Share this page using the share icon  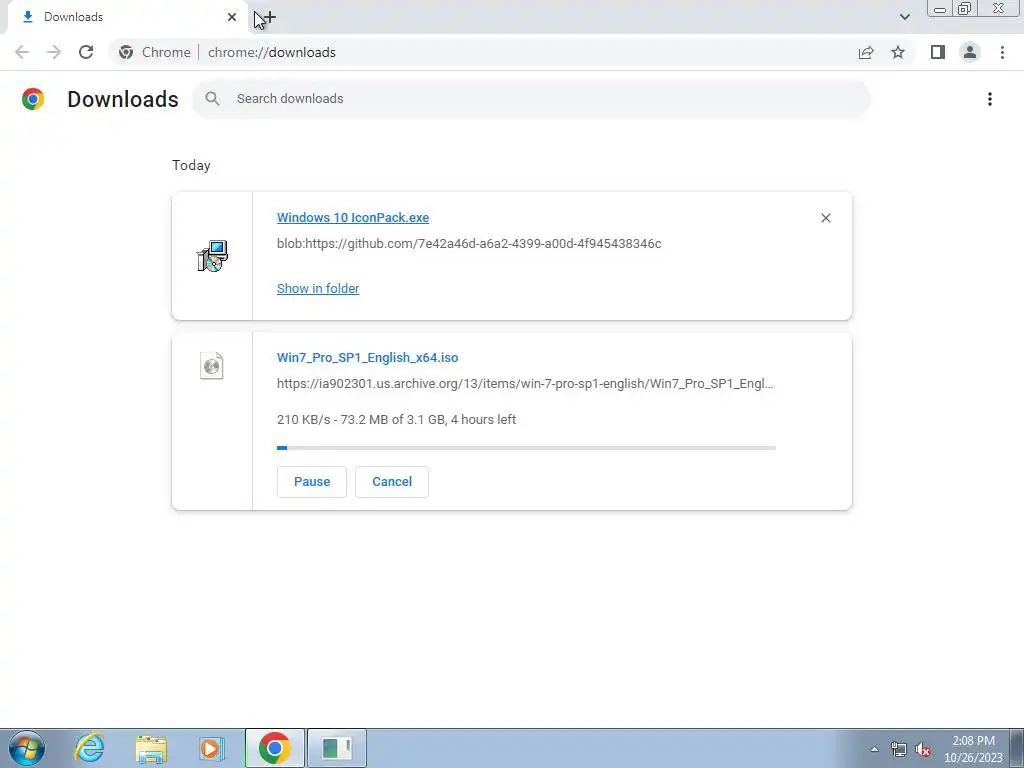(866, 52)
